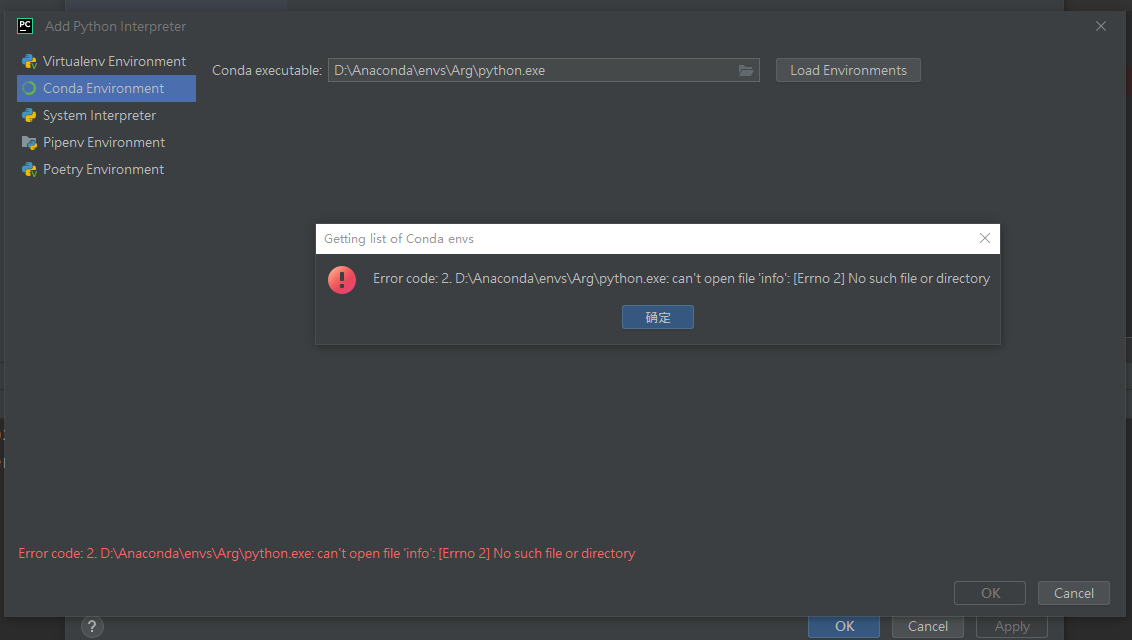The width and height of the screenshot is (1132, 640).
Task: Close the Getting list of Conda envs dialog
Action: point(985,238)
